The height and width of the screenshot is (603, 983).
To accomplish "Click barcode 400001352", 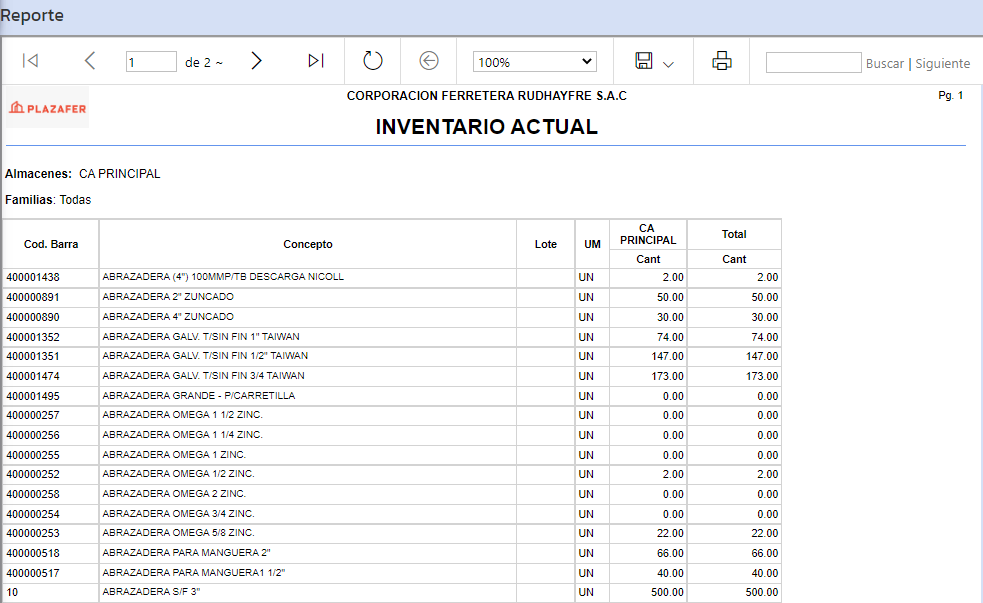I will 33,337.
